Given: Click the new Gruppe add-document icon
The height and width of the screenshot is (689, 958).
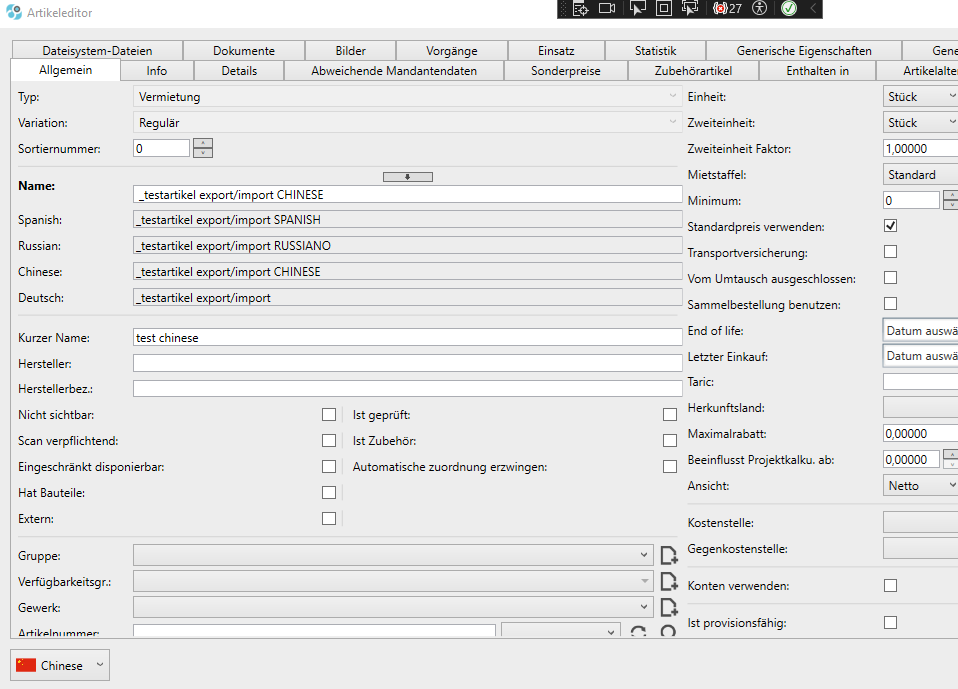Looking at the screenshot, I should 669,555.
